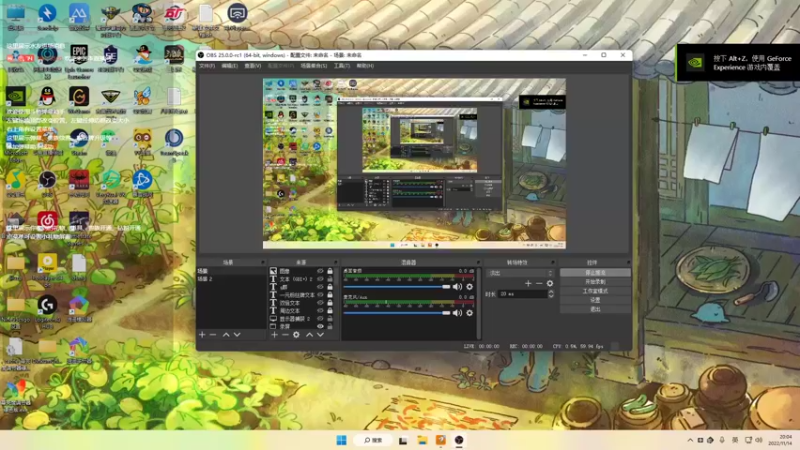The height and width of the screenshot is (450, 800).
Task: Open the 帮助(H) Help menu
Action: point(365,66)
